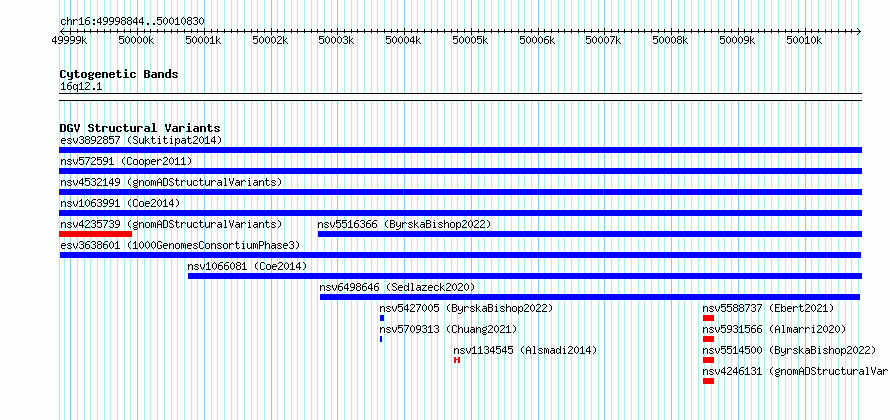Click the 50006k ruler mark

pyautogui.click(x=537, y=40)
